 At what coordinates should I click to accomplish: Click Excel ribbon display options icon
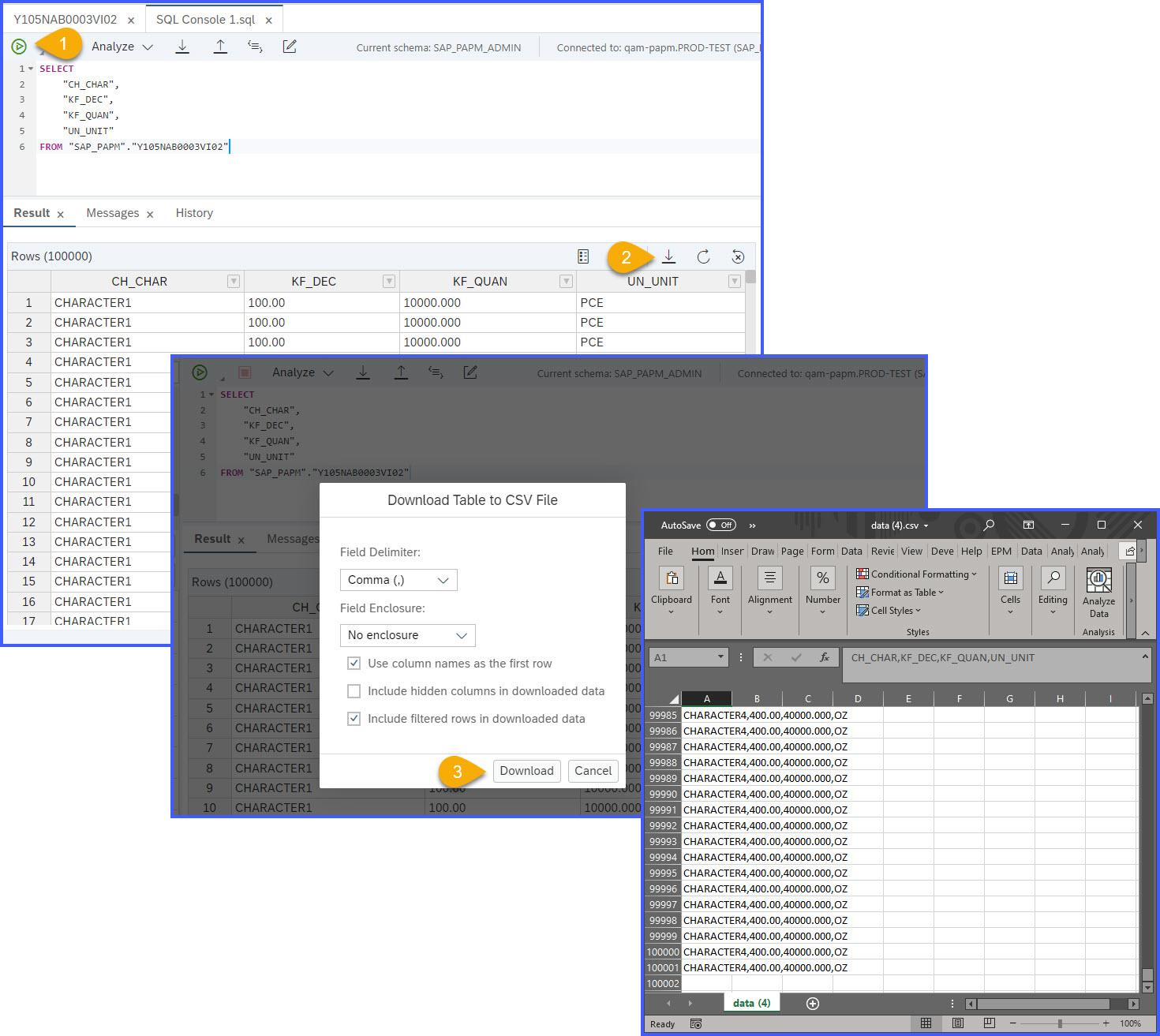coord(1028,525)
